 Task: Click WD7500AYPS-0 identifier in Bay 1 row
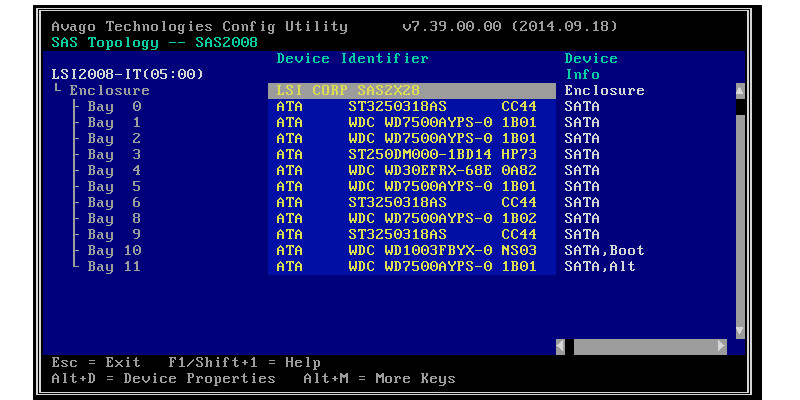(438, 122)
